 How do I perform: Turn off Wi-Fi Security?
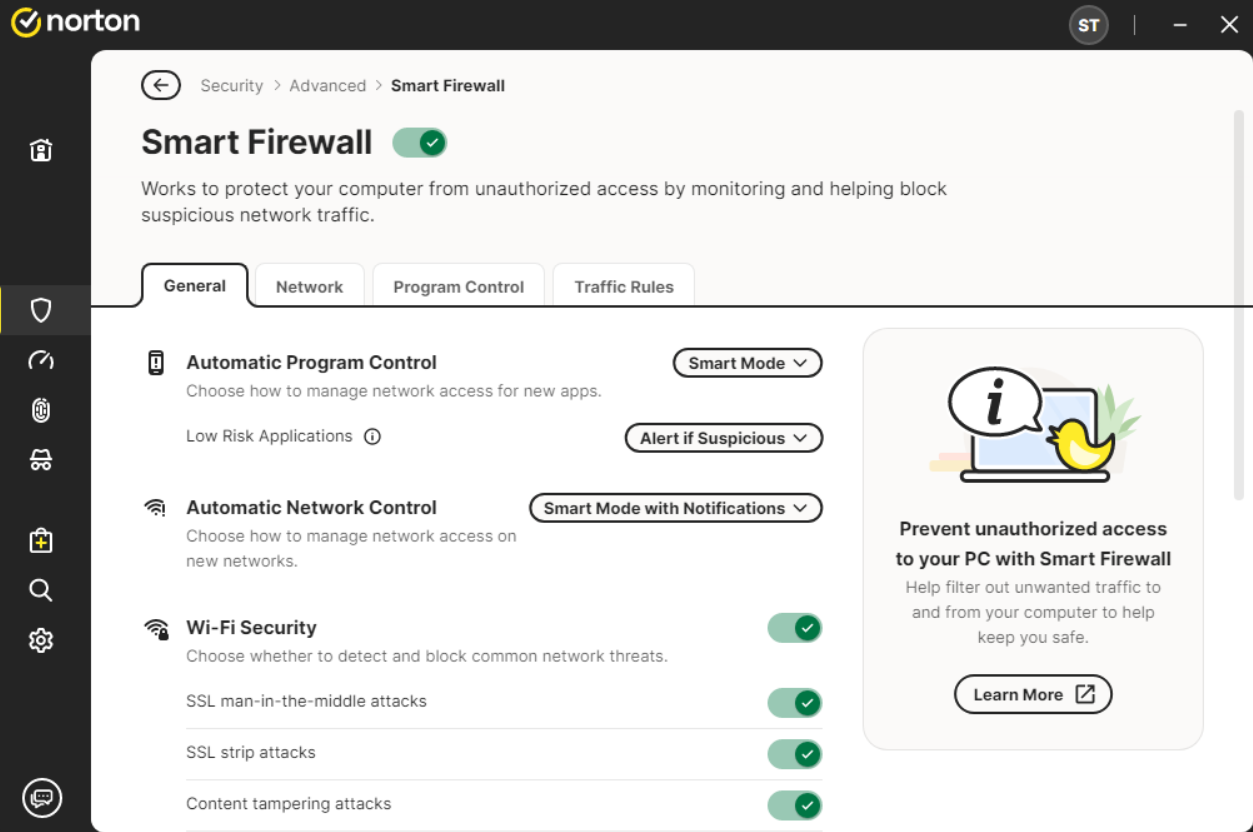794,627
